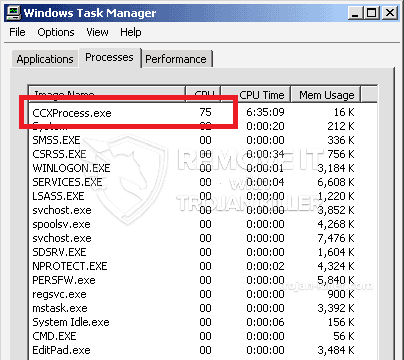Open the Help menu
Image resolution: width=404 pixels, height=360 pixels.
[x=131, y=32]
